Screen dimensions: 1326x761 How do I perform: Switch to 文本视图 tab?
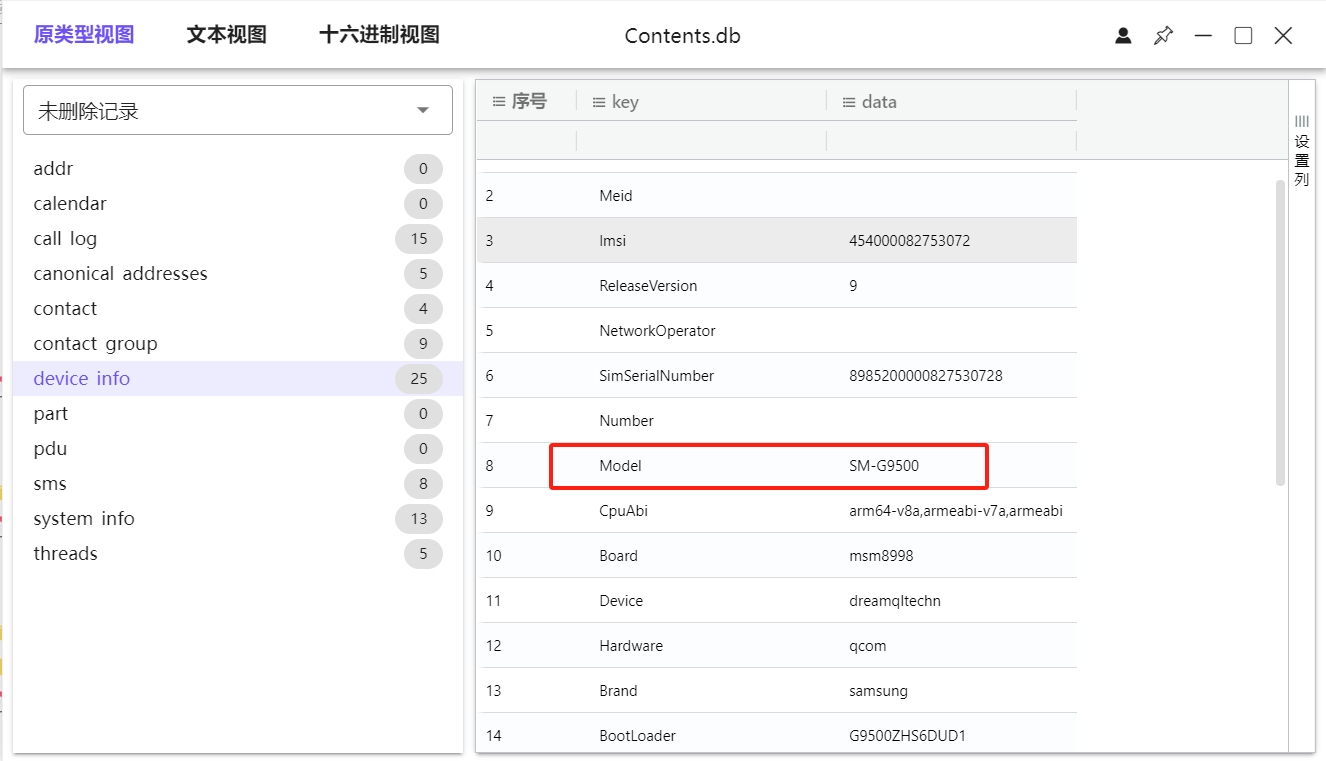(226, 35)
